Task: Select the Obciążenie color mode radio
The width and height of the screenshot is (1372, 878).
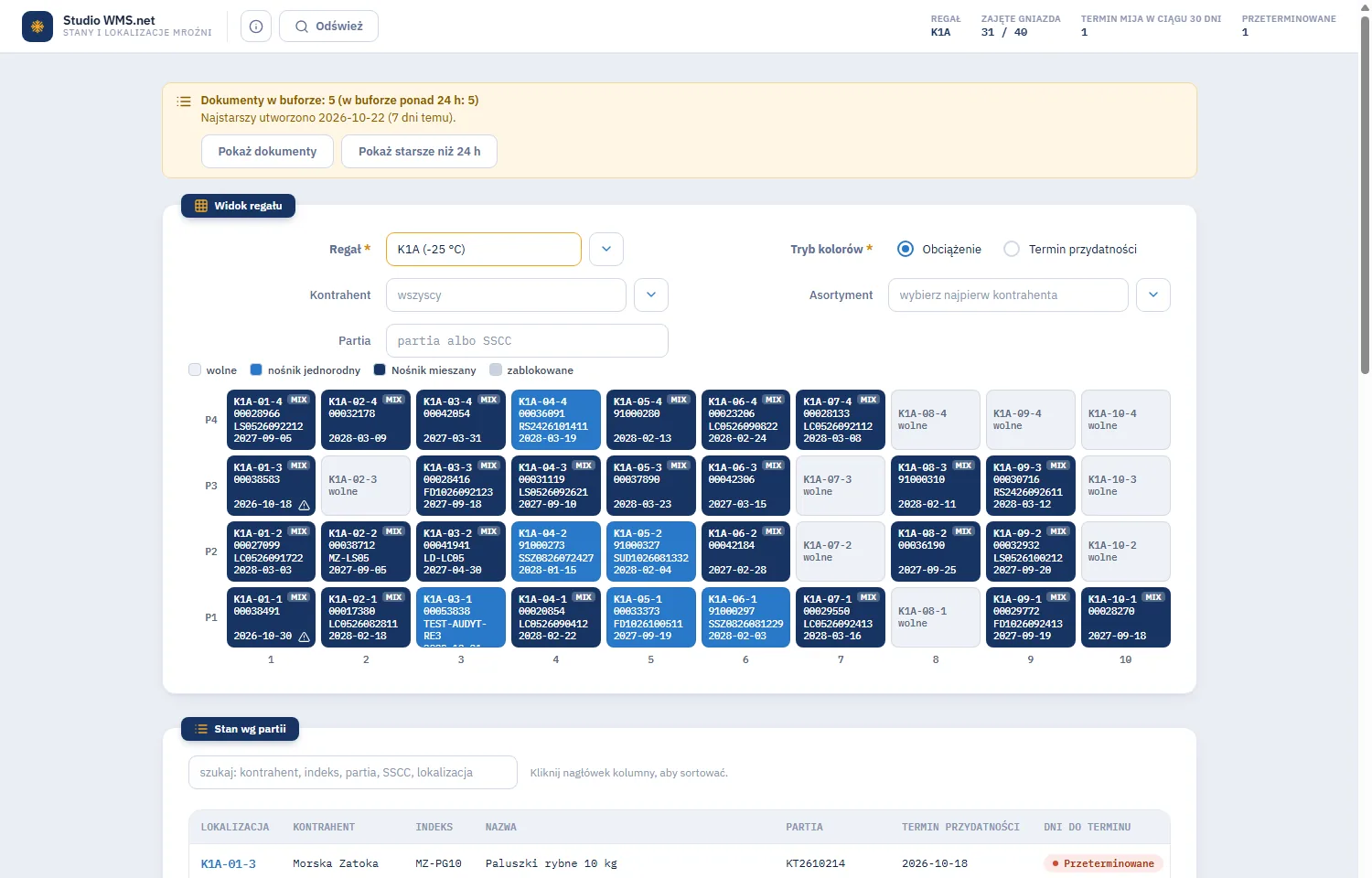Action: [x=906, y=249]
